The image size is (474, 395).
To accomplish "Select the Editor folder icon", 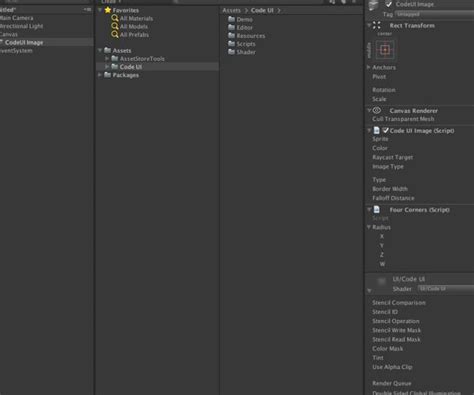I will pos(231,27).
